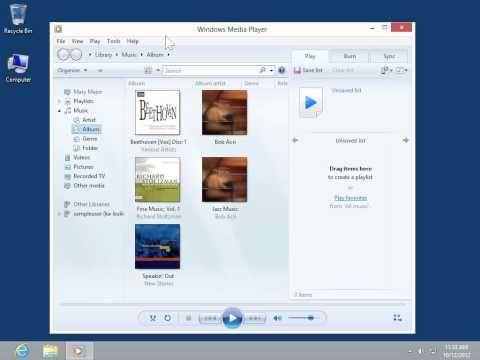
Task: Switch to the Sync tab
Action: tap(389, 56)
